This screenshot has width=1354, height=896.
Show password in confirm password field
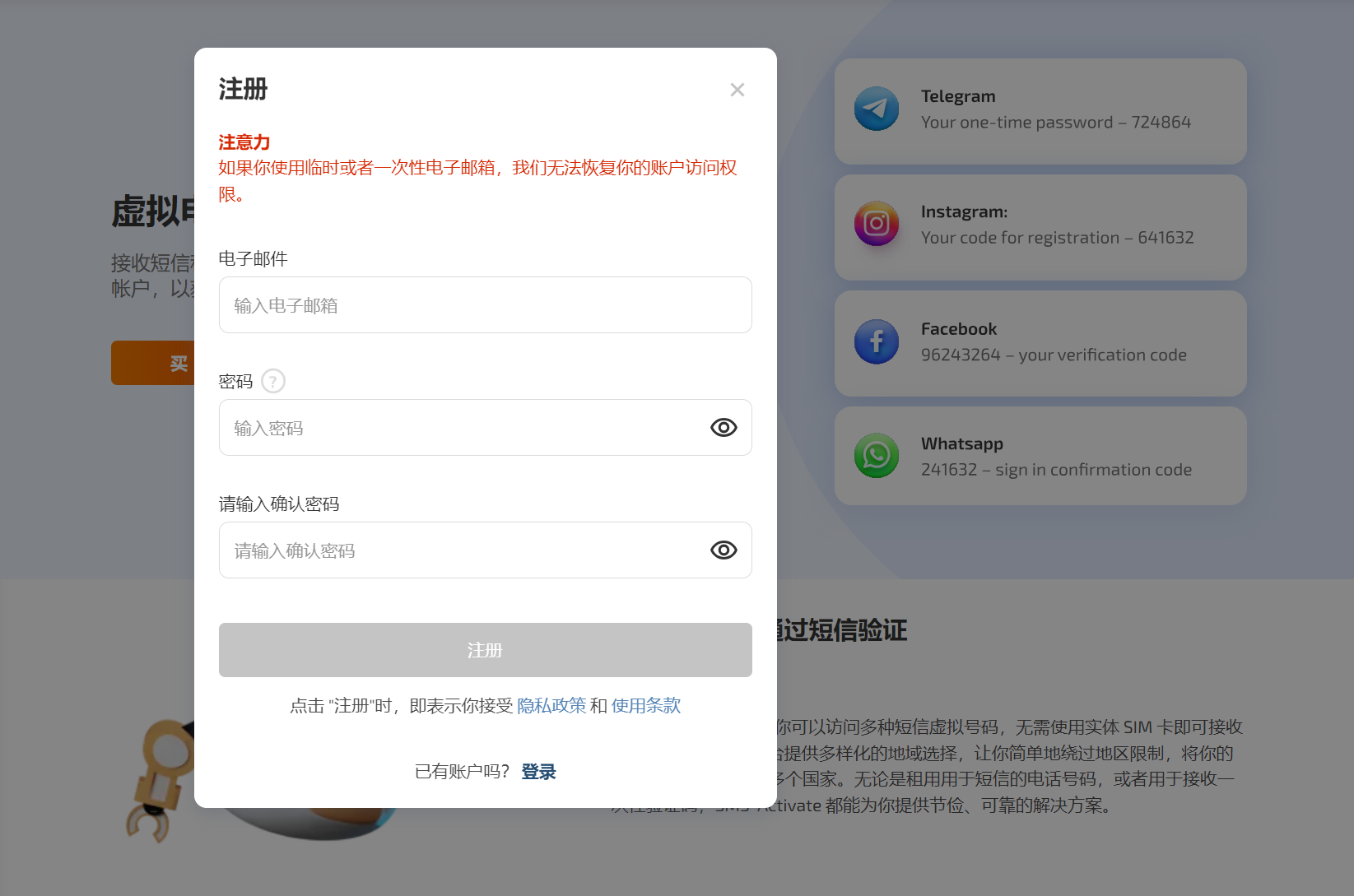(x=724, y=550)
